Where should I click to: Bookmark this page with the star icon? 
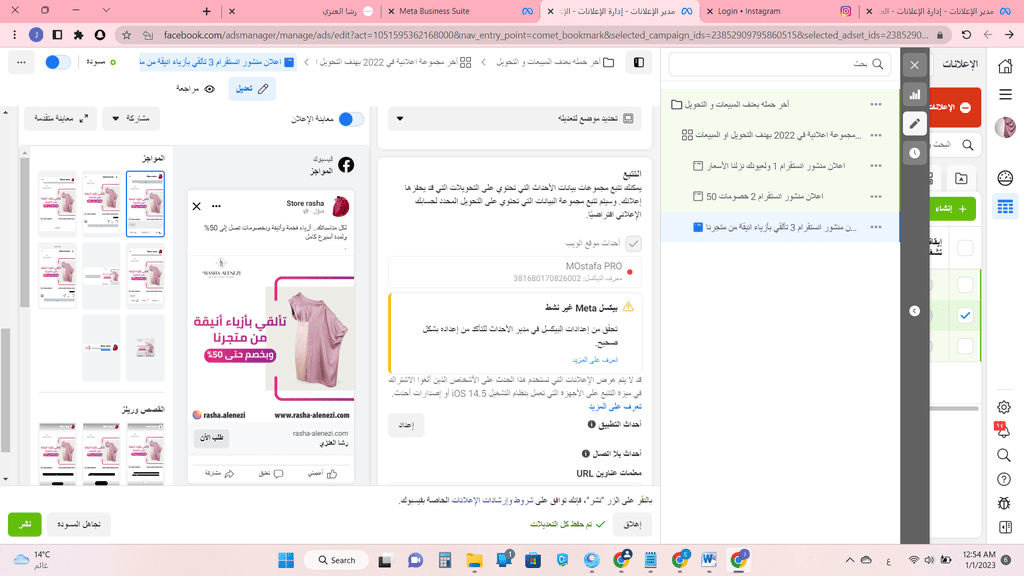pos(127,35)
